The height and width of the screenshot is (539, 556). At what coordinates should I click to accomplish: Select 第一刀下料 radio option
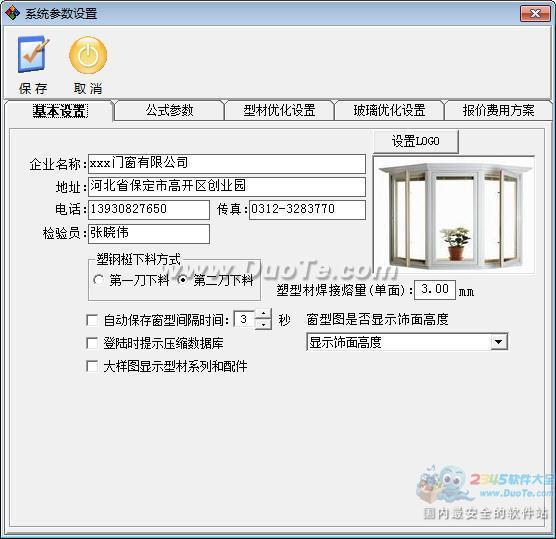[98, 280]
